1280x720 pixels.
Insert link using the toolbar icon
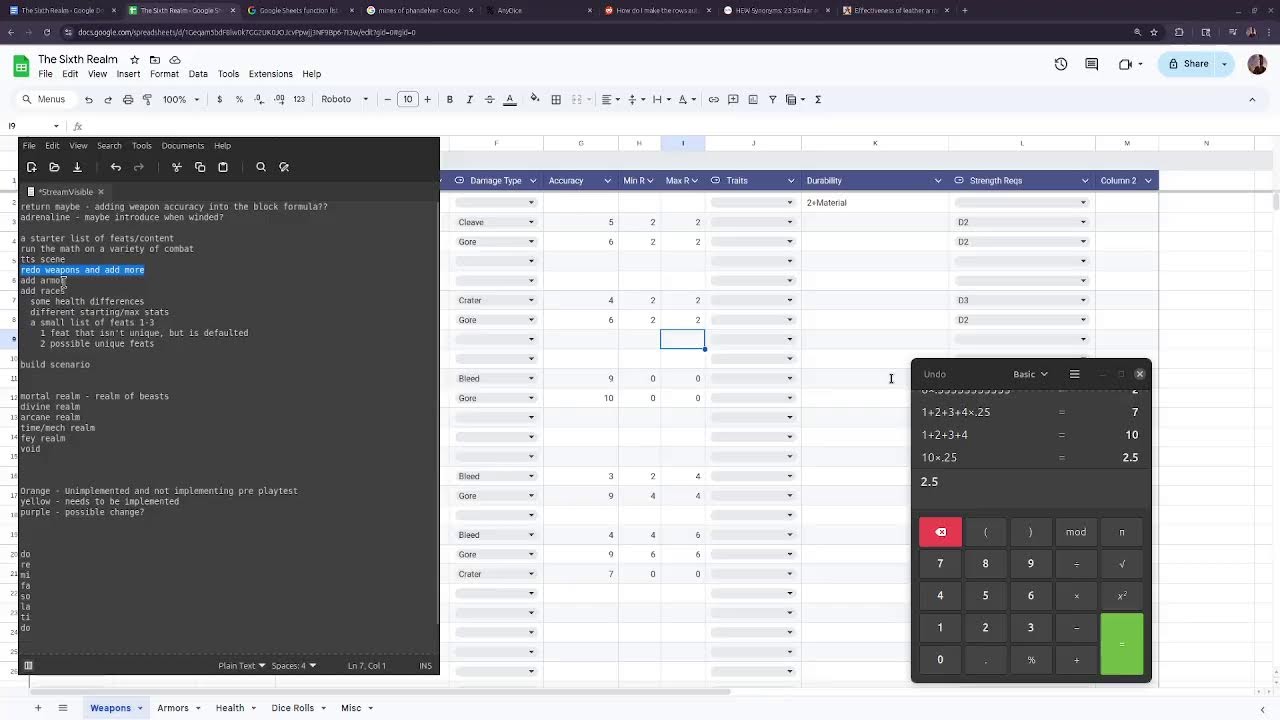pyautogui.click(x=713, y=99)
